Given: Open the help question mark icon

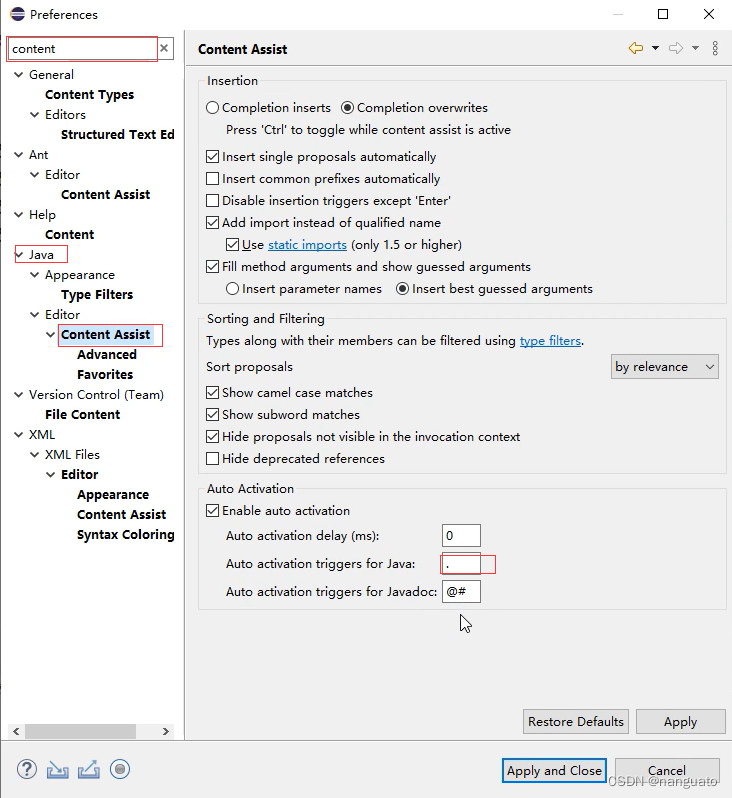Looking at the screenshot, I should pyautogui.click(x=26, y=769).
